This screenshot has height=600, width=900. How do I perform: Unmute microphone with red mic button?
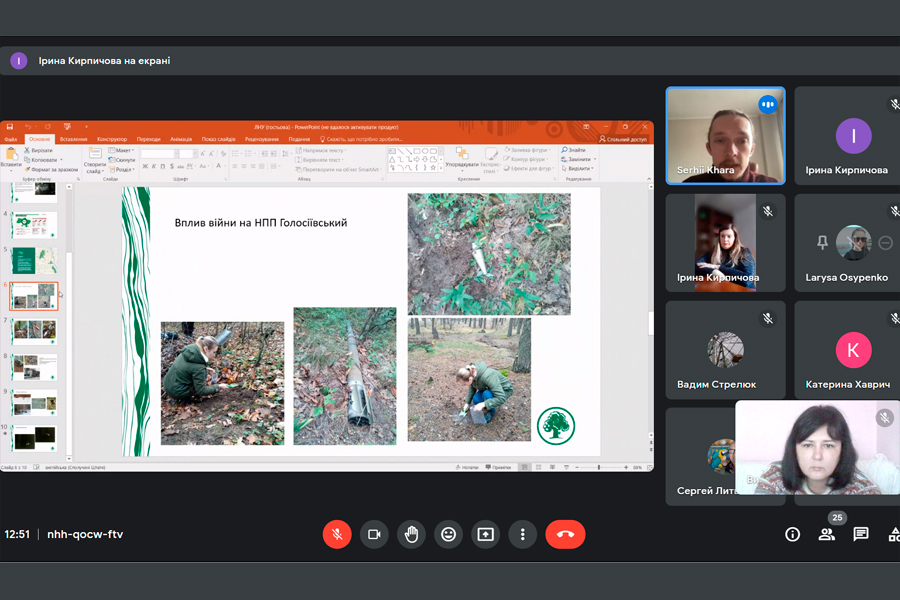[337, 535]
